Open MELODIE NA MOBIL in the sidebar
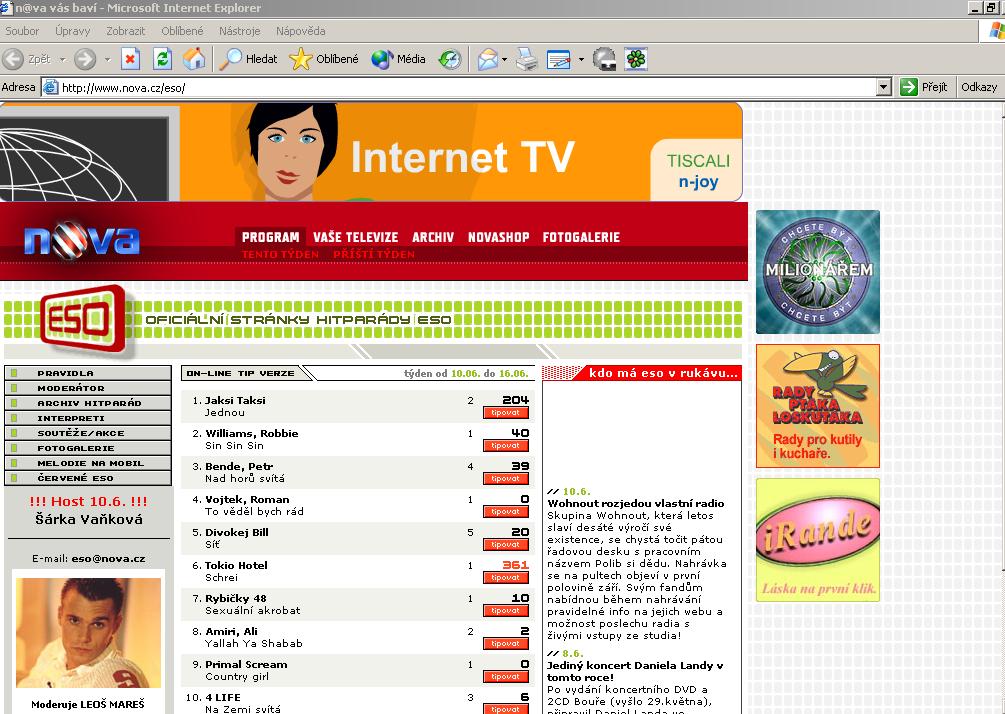Image resolution: width=1005 pixels, height=714 pixels. [x=88, y=463]
